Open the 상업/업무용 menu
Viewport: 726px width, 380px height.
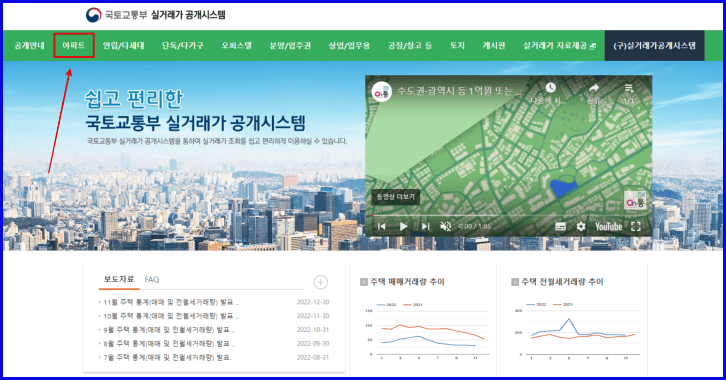(349, 45)
